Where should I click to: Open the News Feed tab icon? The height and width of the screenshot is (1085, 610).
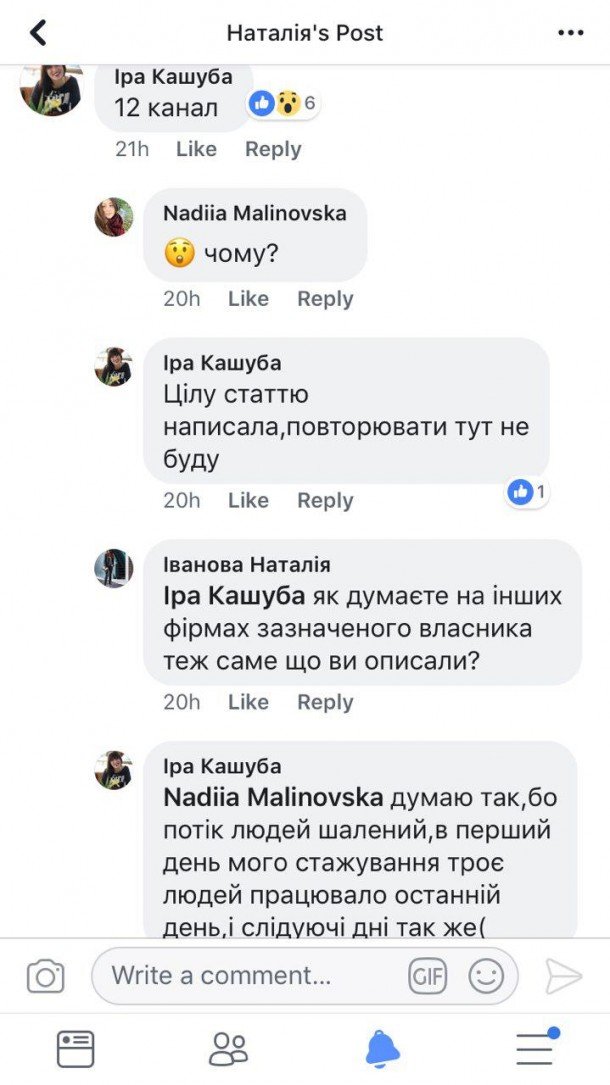[76, 1048]
